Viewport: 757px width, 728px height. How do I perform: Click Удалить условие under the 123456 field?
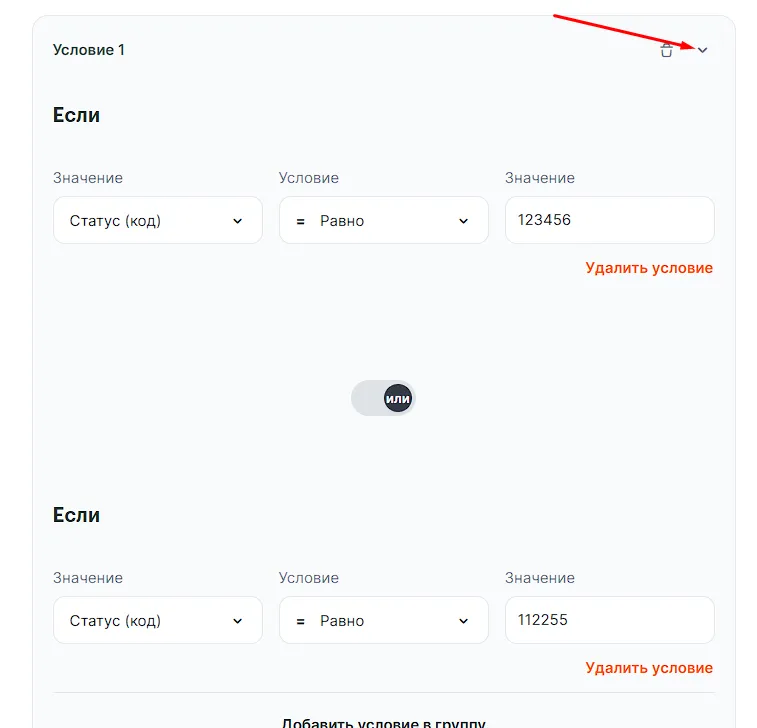[x=649, y=268]
